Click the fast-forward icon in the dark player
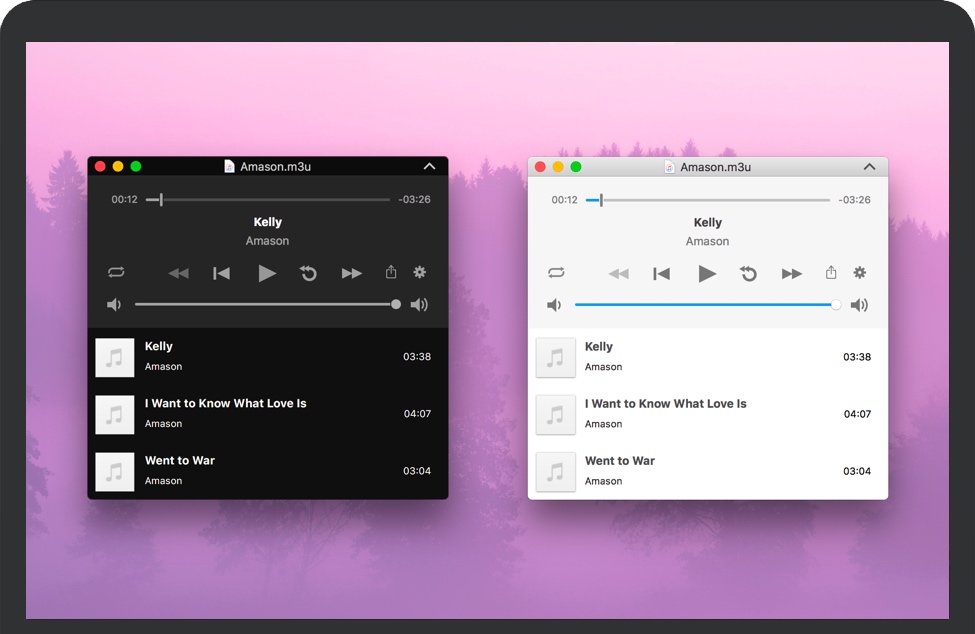Screen dimensions: 975x634 coord(351,272)
